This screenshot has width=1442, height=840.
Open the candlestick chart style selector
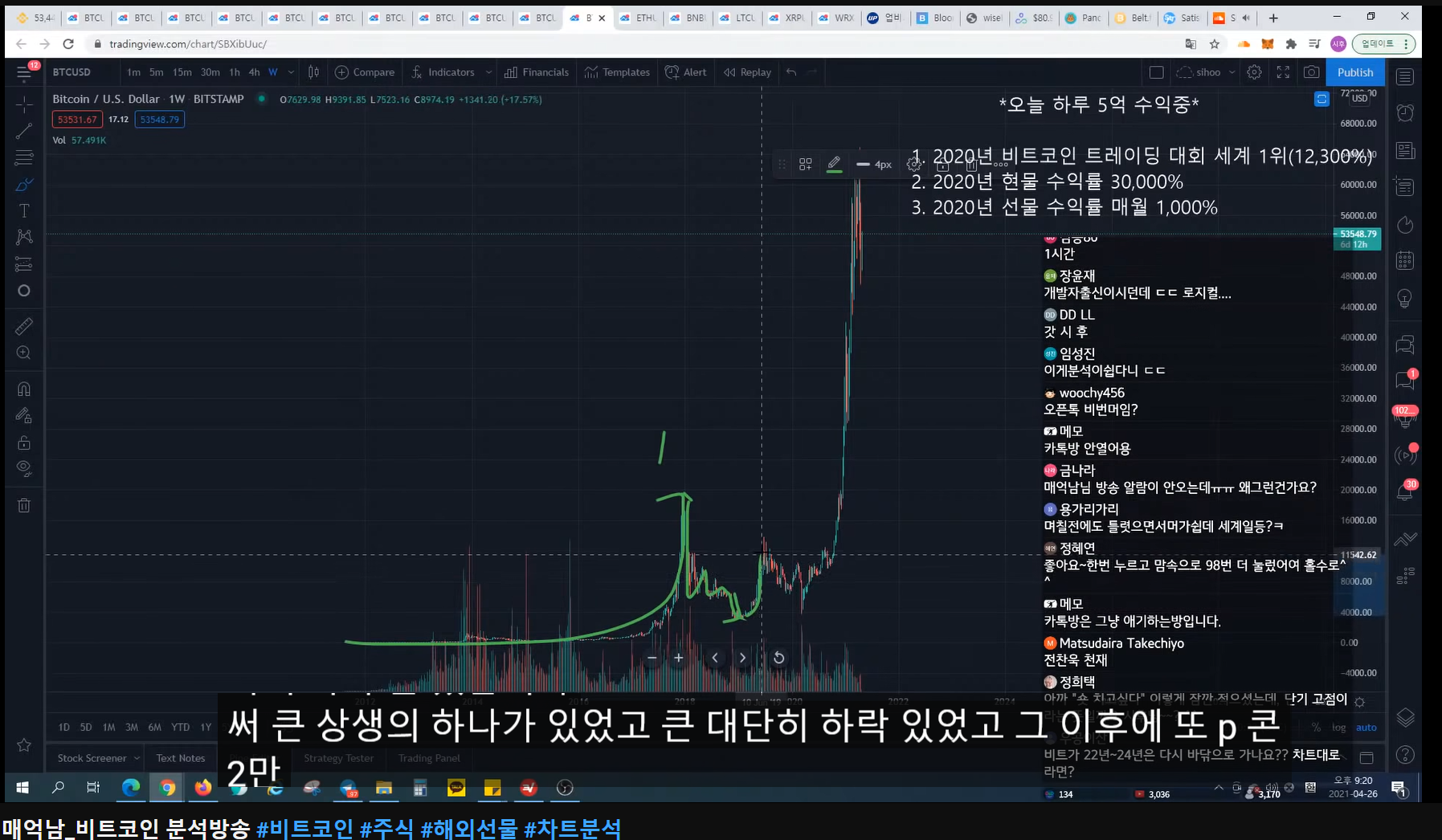(313, 72)
